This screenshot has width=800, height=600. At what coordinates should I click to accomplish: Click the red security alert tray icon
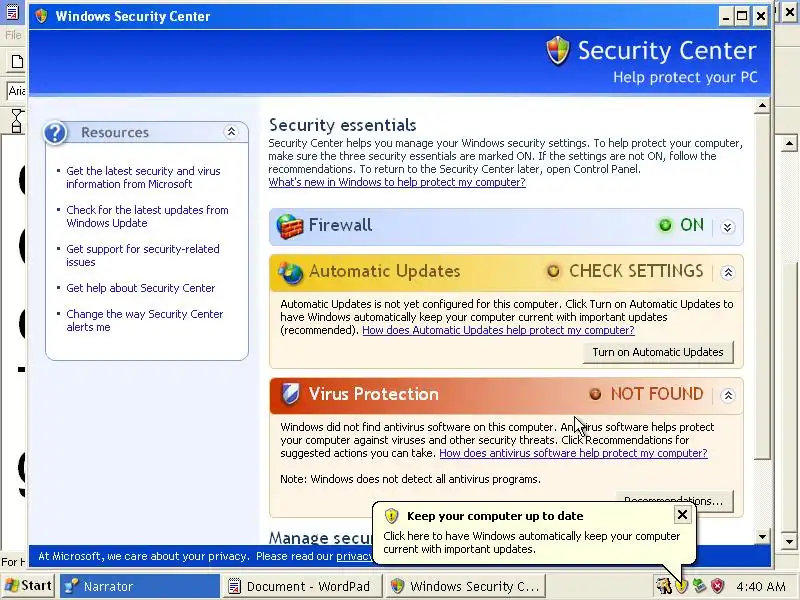pyautogui.click(x=718, y=586)
